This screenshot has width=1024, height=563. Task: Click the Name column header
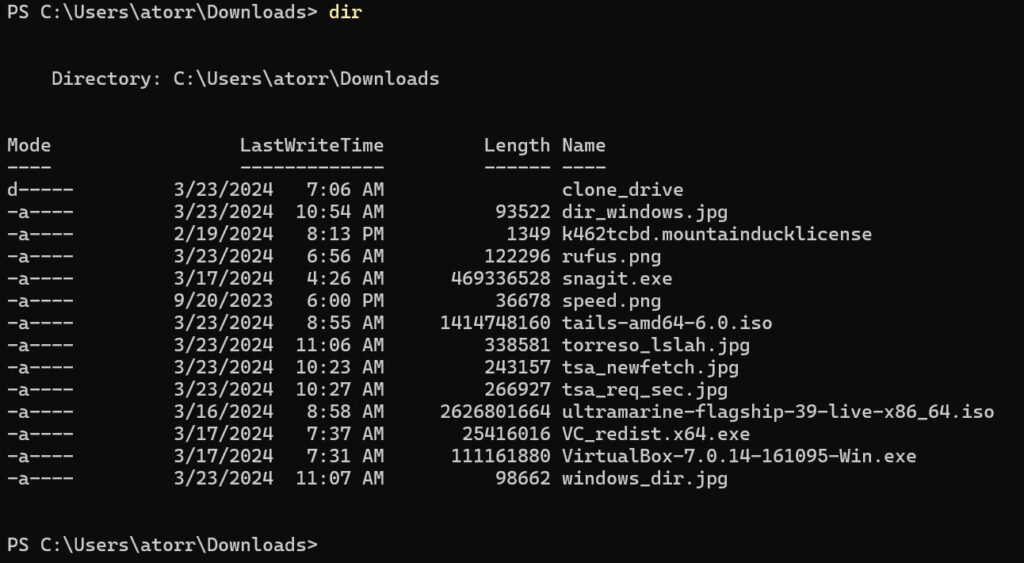[x=583, y=145]
